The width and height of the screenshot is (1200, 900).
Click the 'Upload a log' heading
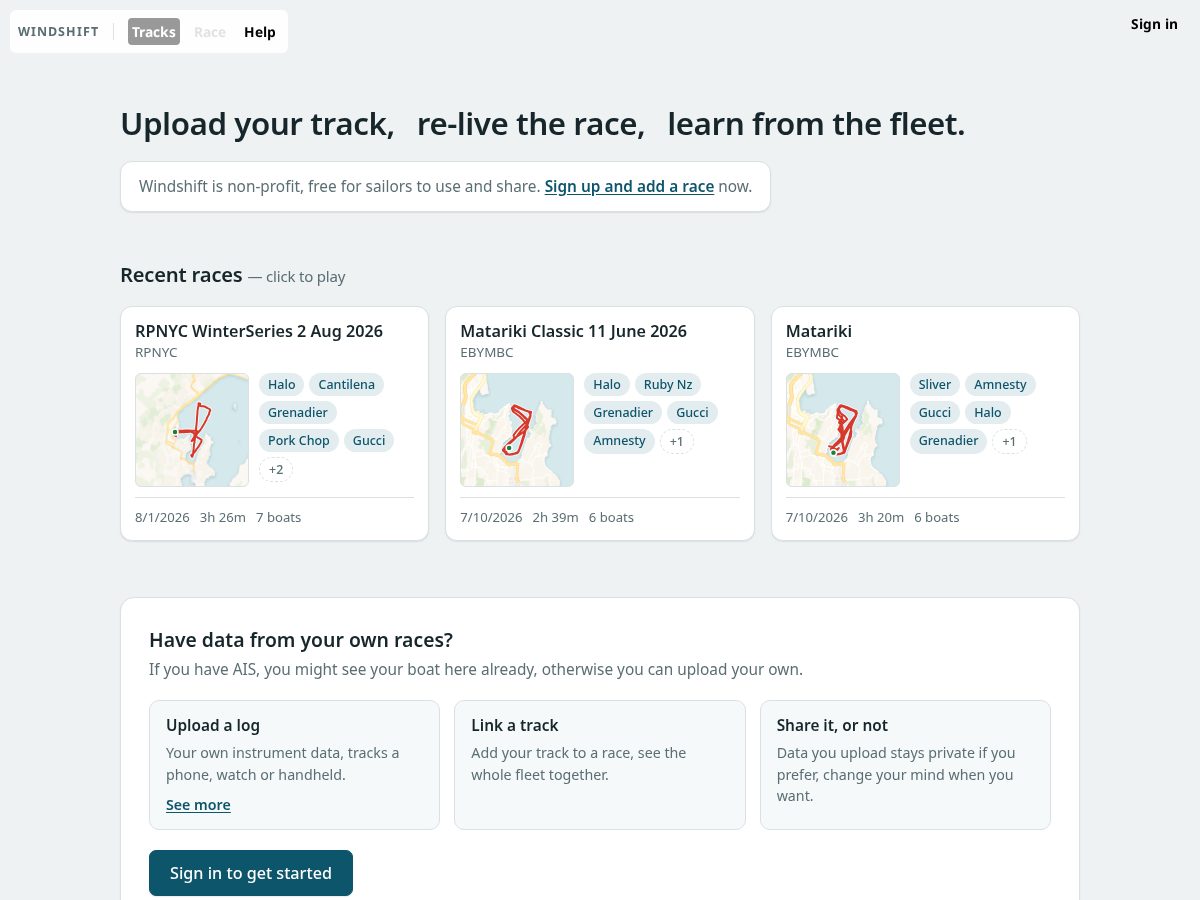(213, 725)
